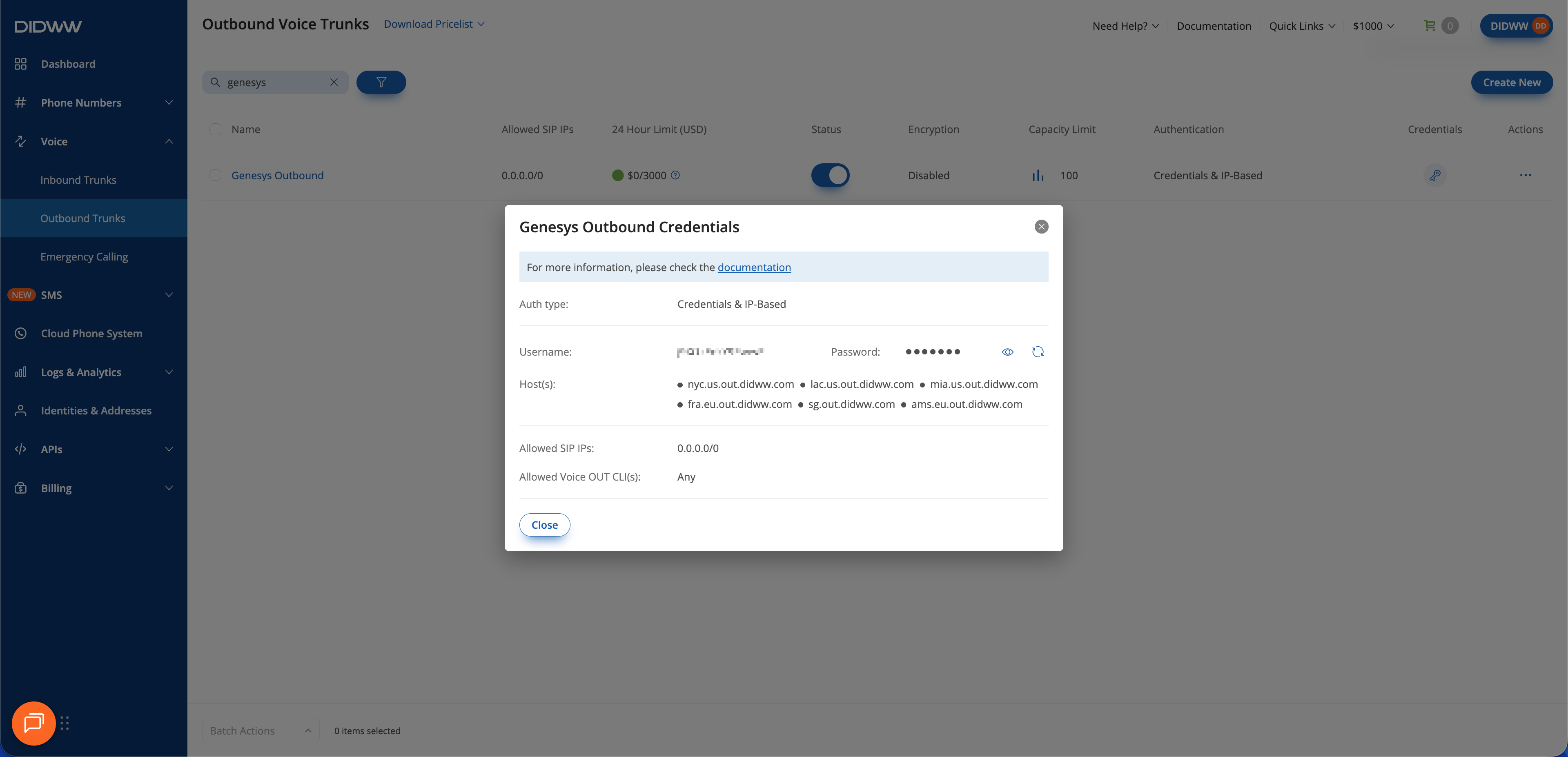Show password using the eye icon
Viewport: 1568px width, 757px height.
1007,352
